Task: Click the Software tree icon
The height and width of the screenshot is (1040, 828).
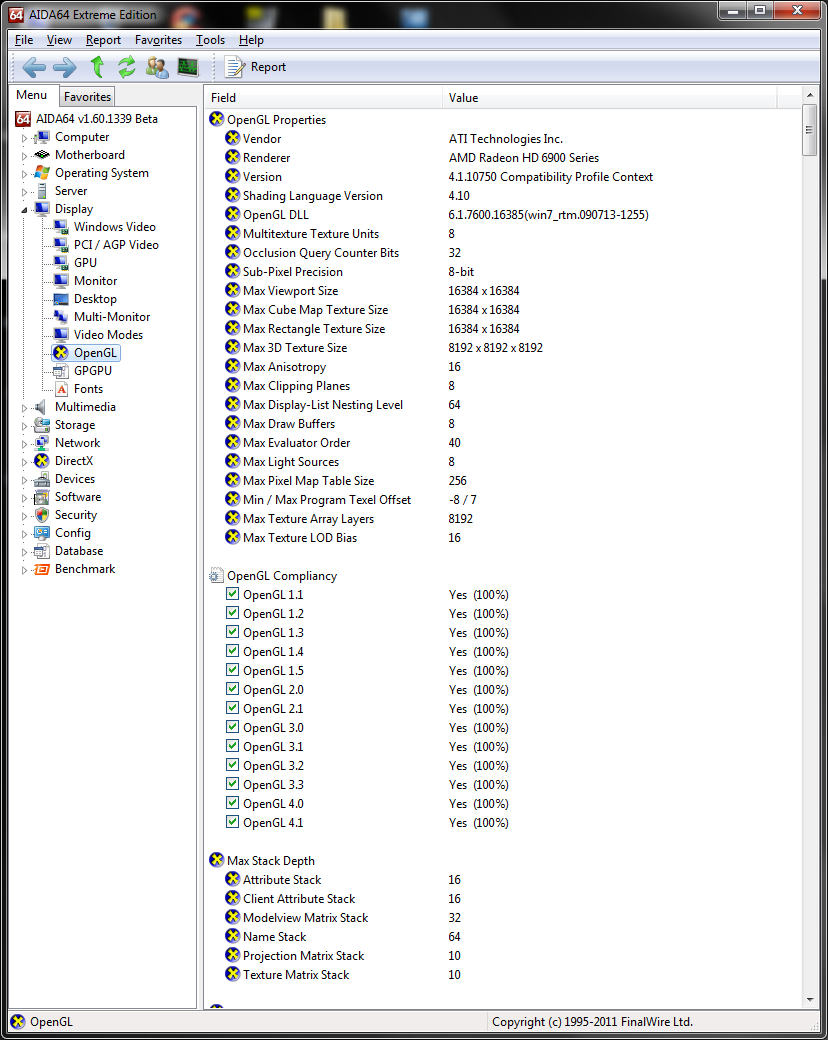Action: click(x=42, y=497)
